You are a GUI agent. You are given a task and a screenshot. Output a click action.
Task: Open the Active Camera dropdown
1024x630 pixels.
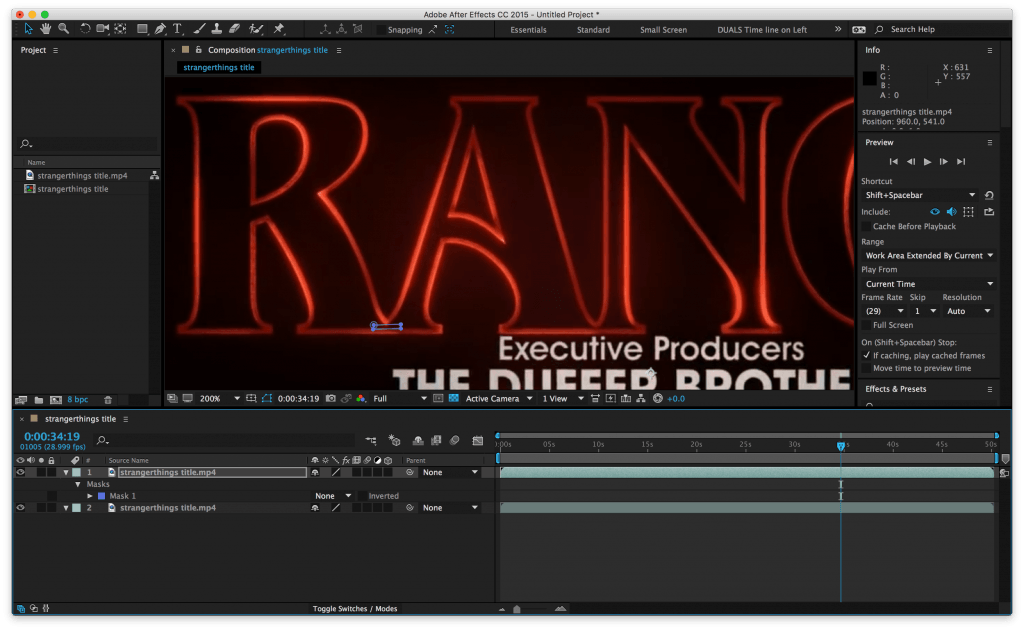(499, 398)
